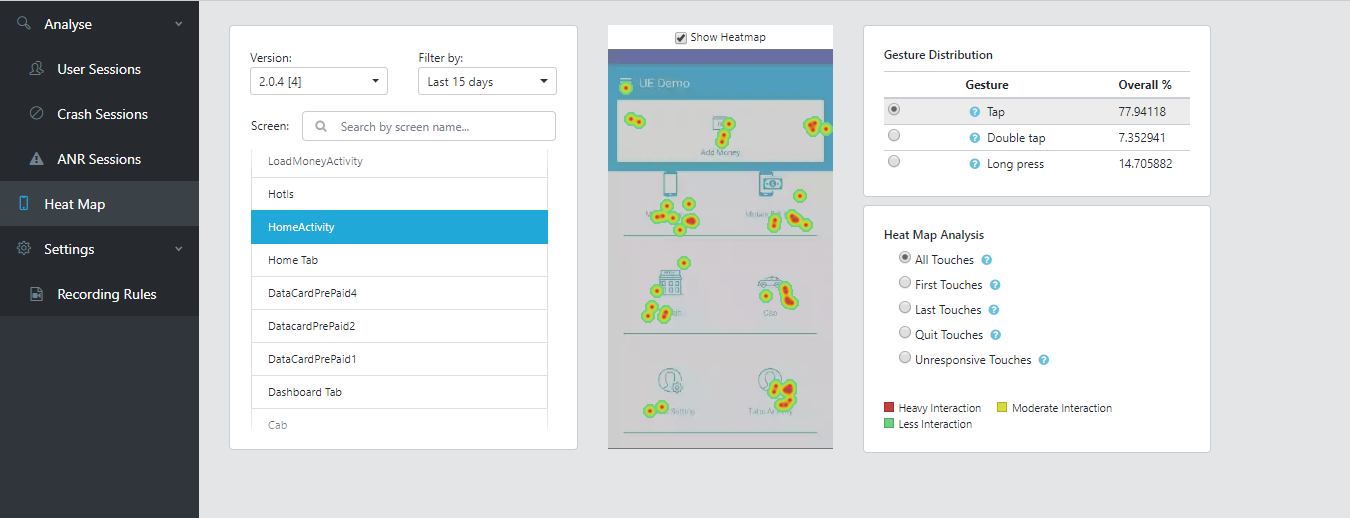Click the Search by screen name field
Screen dimensions: 1350x518
[x=429, y=127]
